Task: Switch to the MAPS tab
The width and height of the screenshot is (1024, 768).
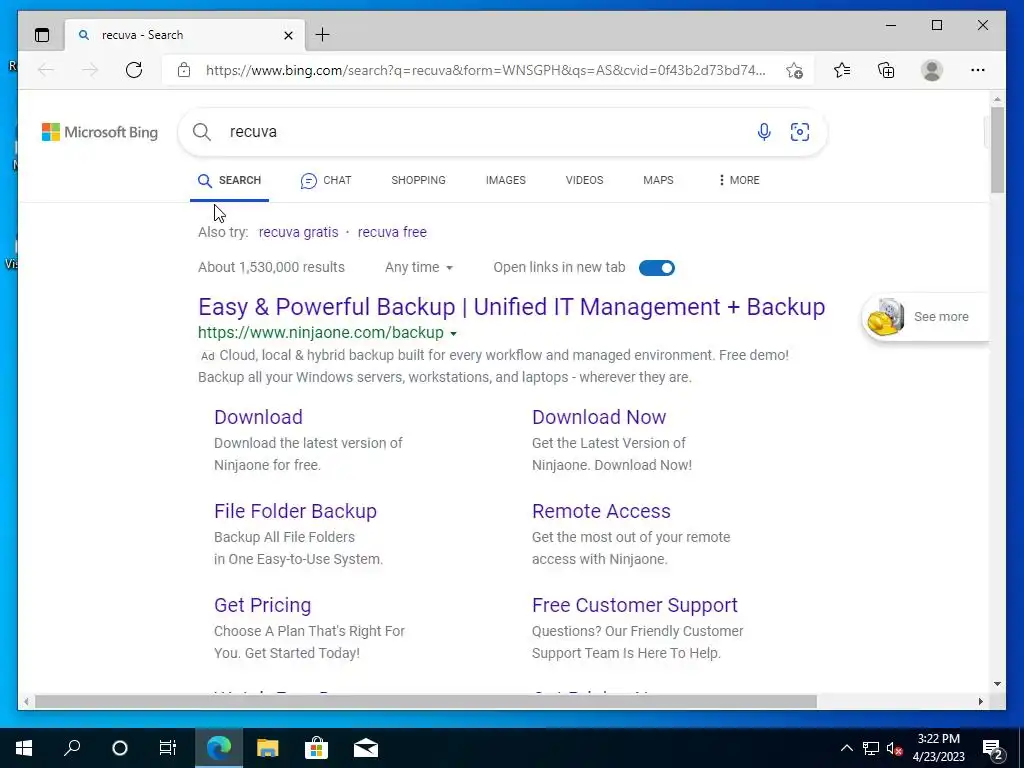Action: (658, 180)
